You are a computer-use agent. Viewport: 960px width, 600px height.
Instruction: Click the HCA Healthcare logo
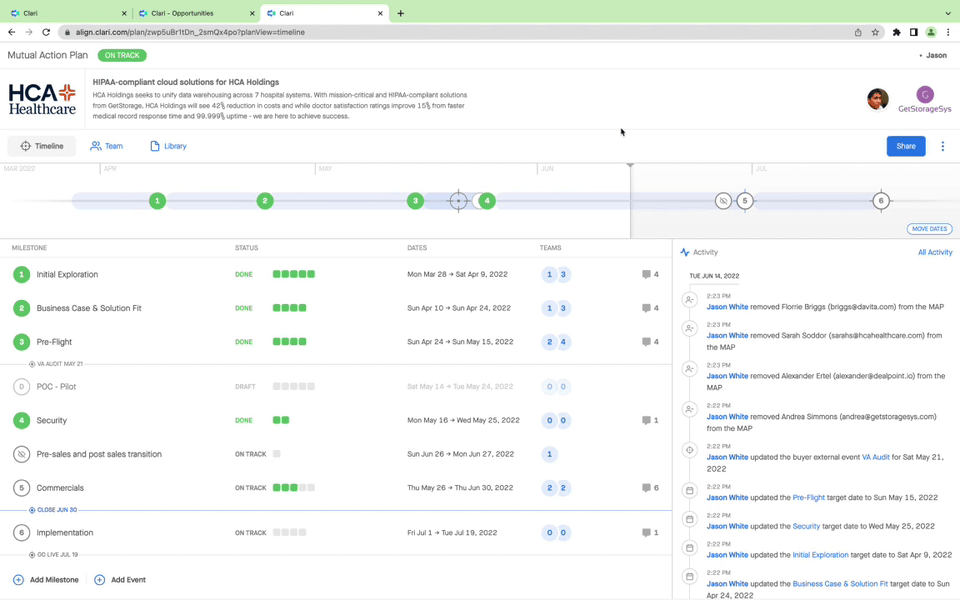(x=42, y=99)
